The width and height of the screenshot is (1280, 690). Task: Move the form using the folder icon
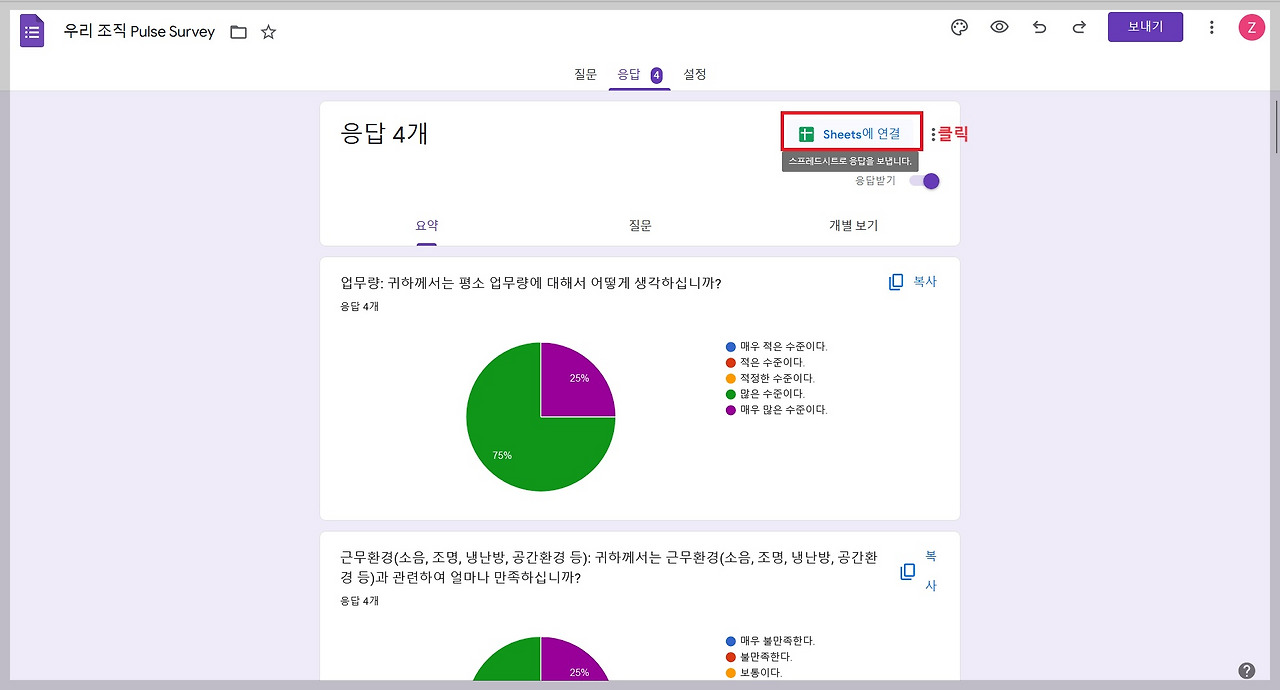tap(238, 32)
